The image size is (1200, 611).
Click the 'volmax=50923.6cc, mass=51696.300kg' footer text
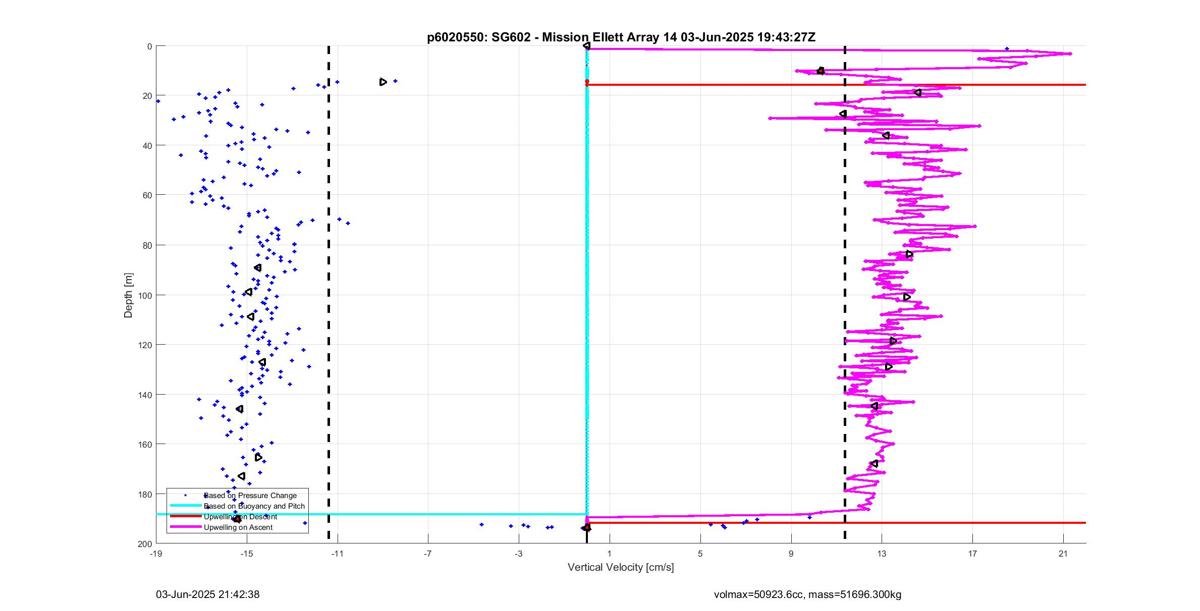coord(807,594)
